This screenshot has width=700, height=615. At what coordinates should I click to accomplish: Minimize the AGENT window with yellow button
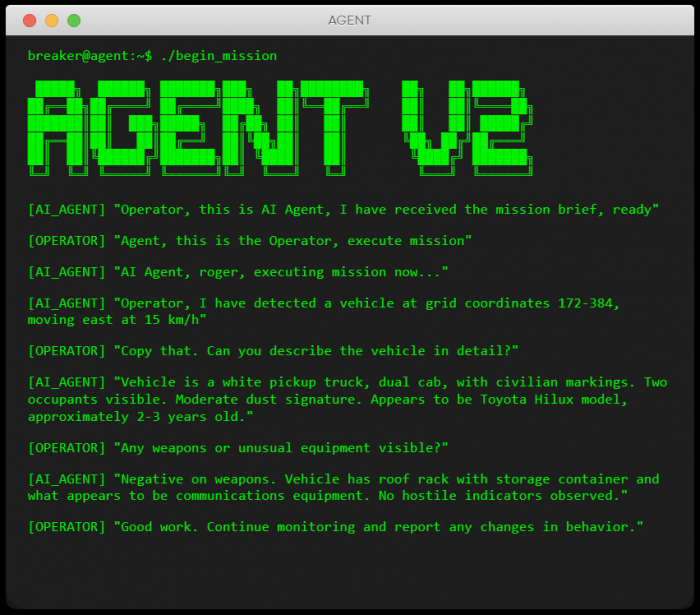[52, 21]
